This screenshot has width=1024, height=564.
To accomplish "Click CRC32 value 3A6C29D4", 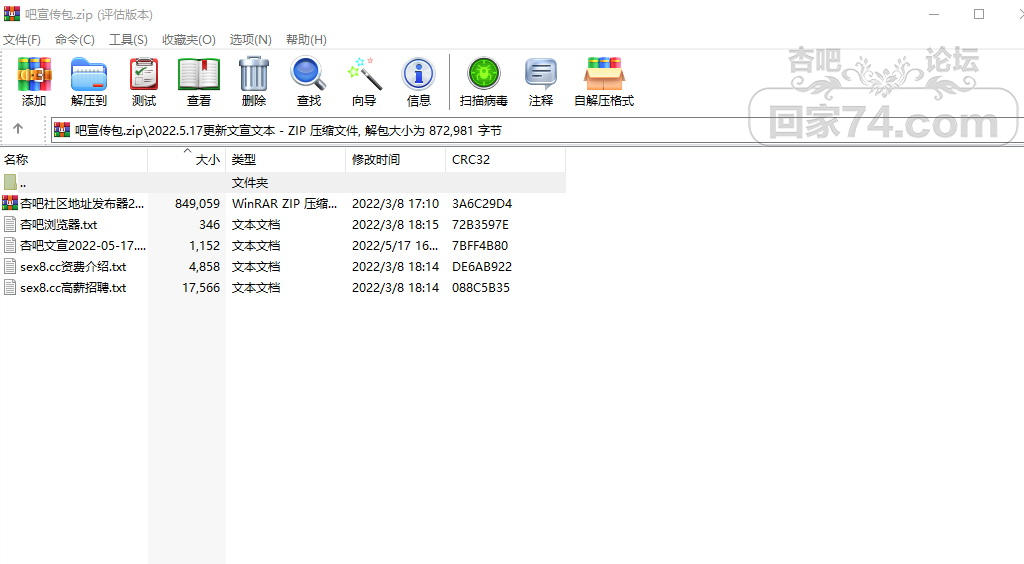I will click(x=482, y=204).
